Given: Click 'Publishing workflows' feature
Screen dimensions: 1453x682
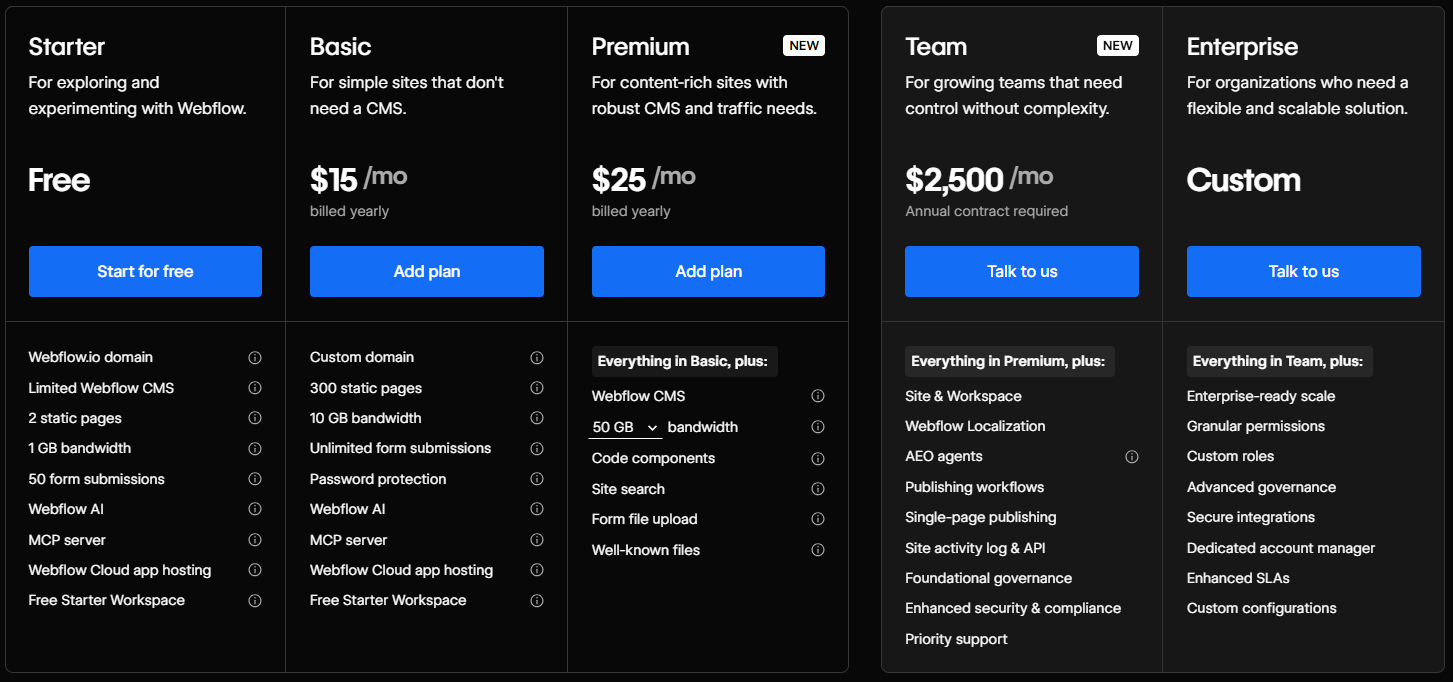Looking at the screenshot, I should [975, 487].
